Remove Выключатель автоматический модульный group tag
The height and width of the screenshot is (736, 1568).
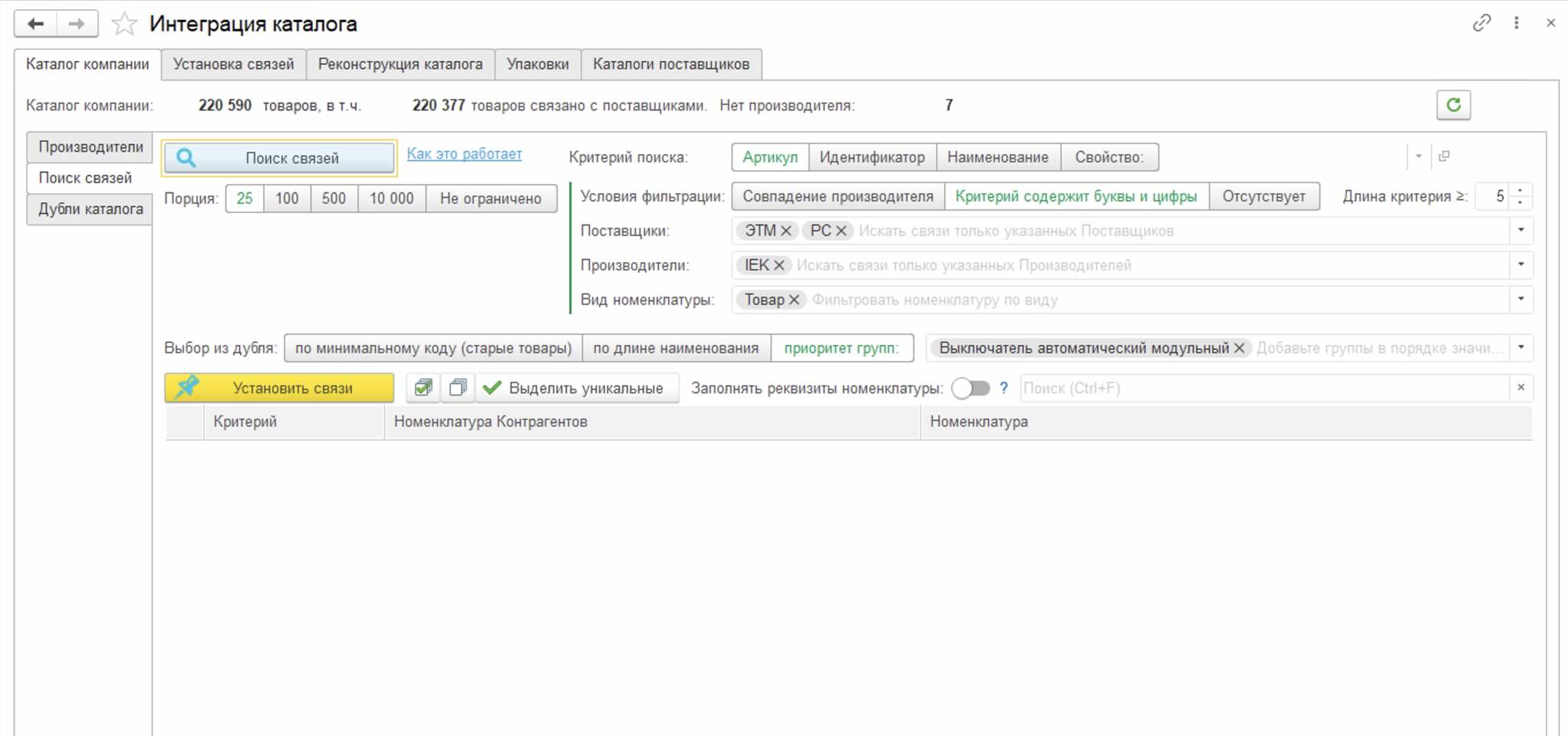(x=1239, y=348)
